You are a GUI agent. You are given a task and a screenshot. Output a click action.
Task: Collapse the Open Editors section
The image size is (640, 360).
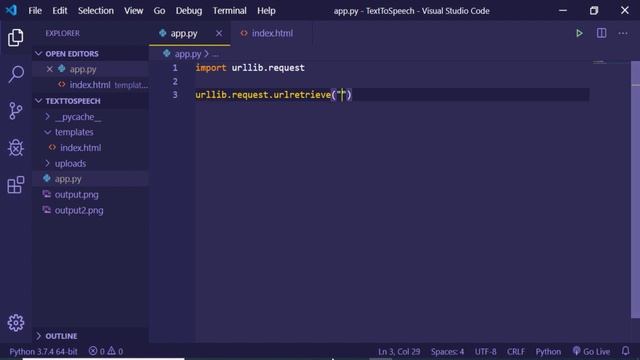(72, 53)
